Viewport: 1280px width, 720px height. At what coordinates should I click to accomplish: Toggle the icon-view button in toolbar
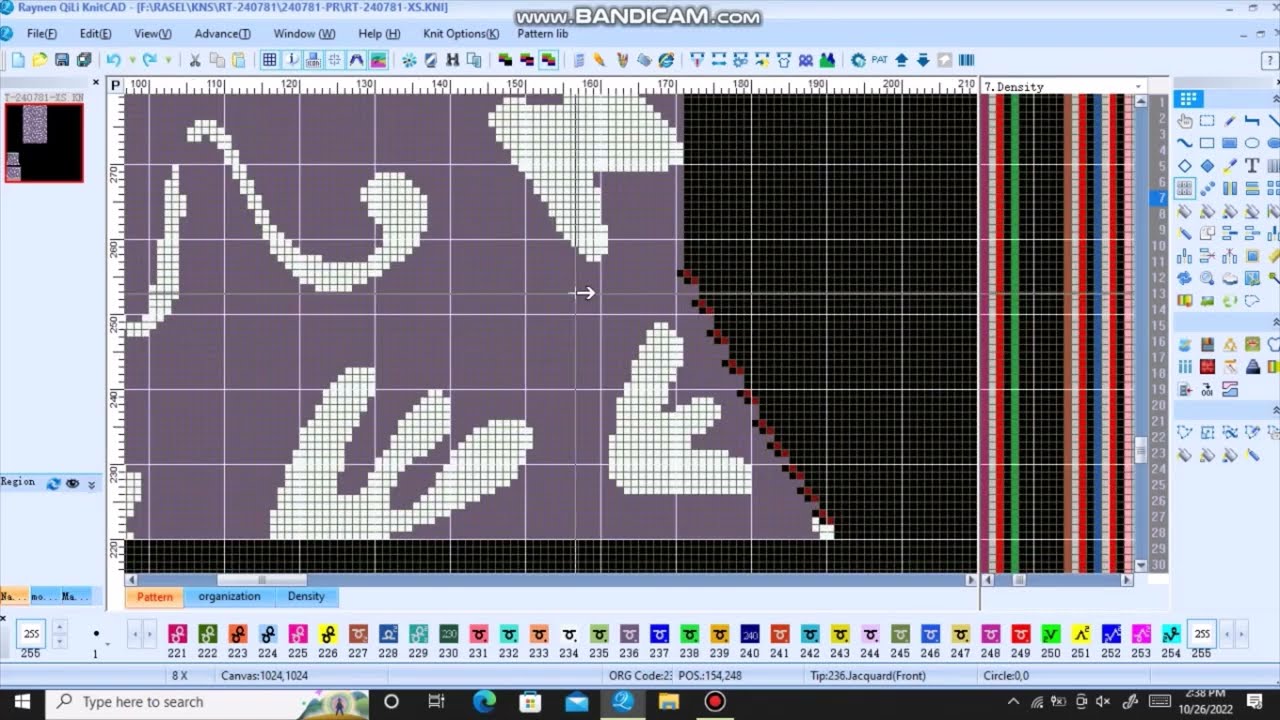pos(314,60)
